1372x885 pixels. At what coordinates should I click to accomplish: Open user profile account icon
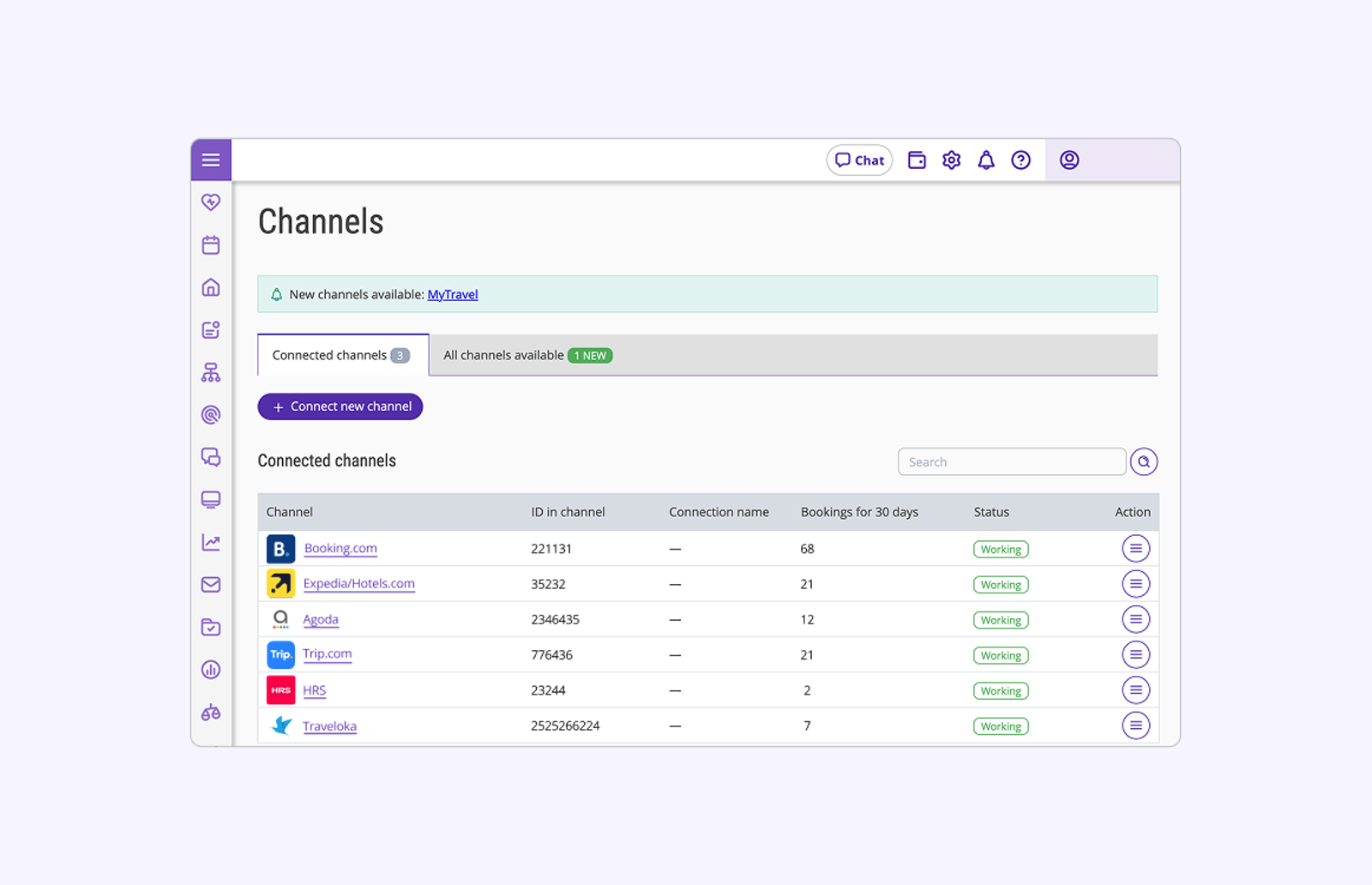pos(1069,160)
